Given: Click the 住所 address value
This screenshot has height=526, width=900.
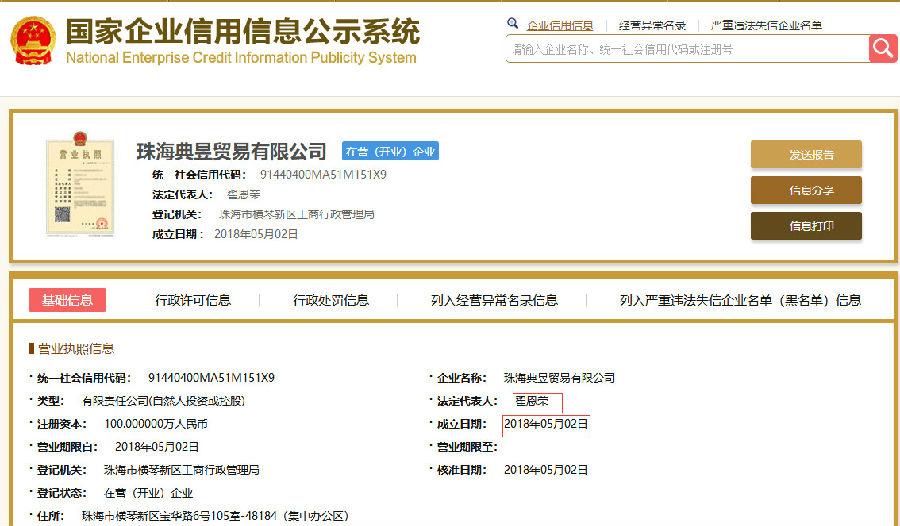Looking at the screenshot, I should [215, 516].
